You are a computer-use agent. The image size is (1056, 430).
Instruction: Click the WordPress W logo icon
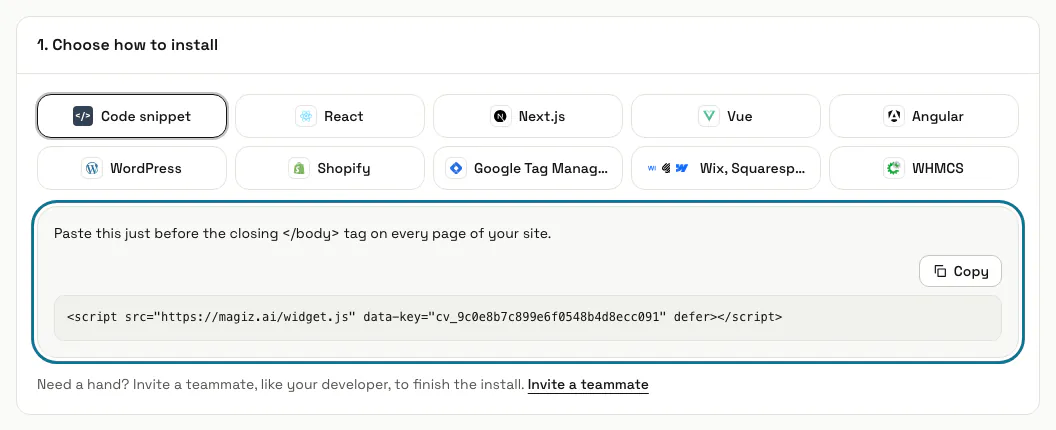(92, 168)
